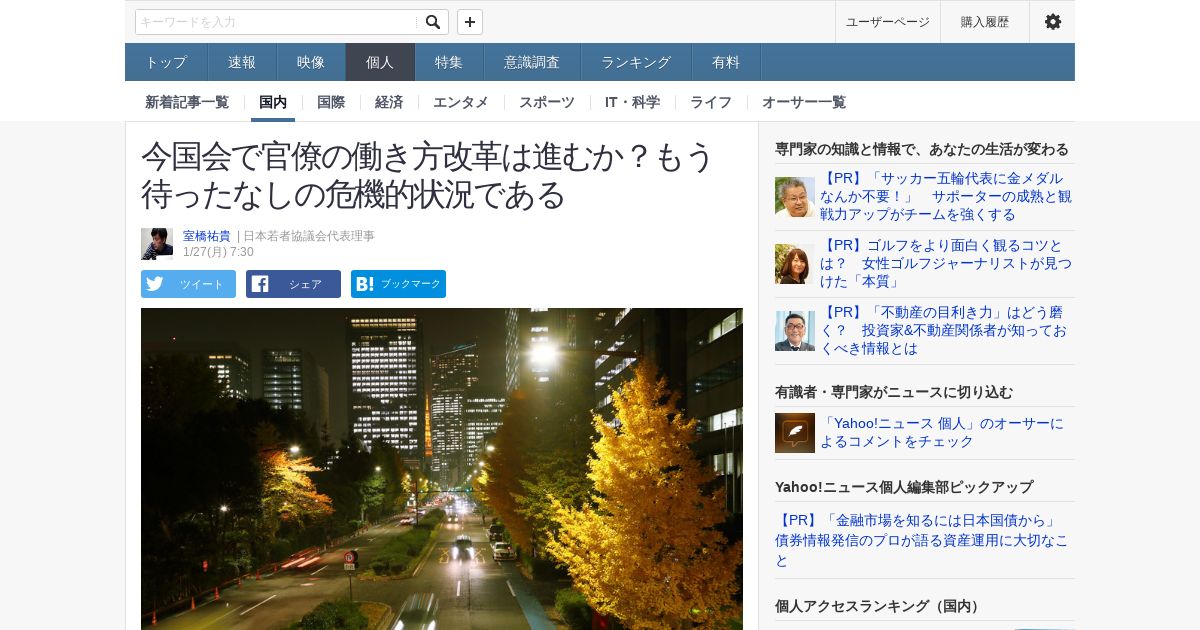Open PR link サッカー五輪代表に金メダルなんか不要
Screen dimensions: 1200x630
(946, 197)
